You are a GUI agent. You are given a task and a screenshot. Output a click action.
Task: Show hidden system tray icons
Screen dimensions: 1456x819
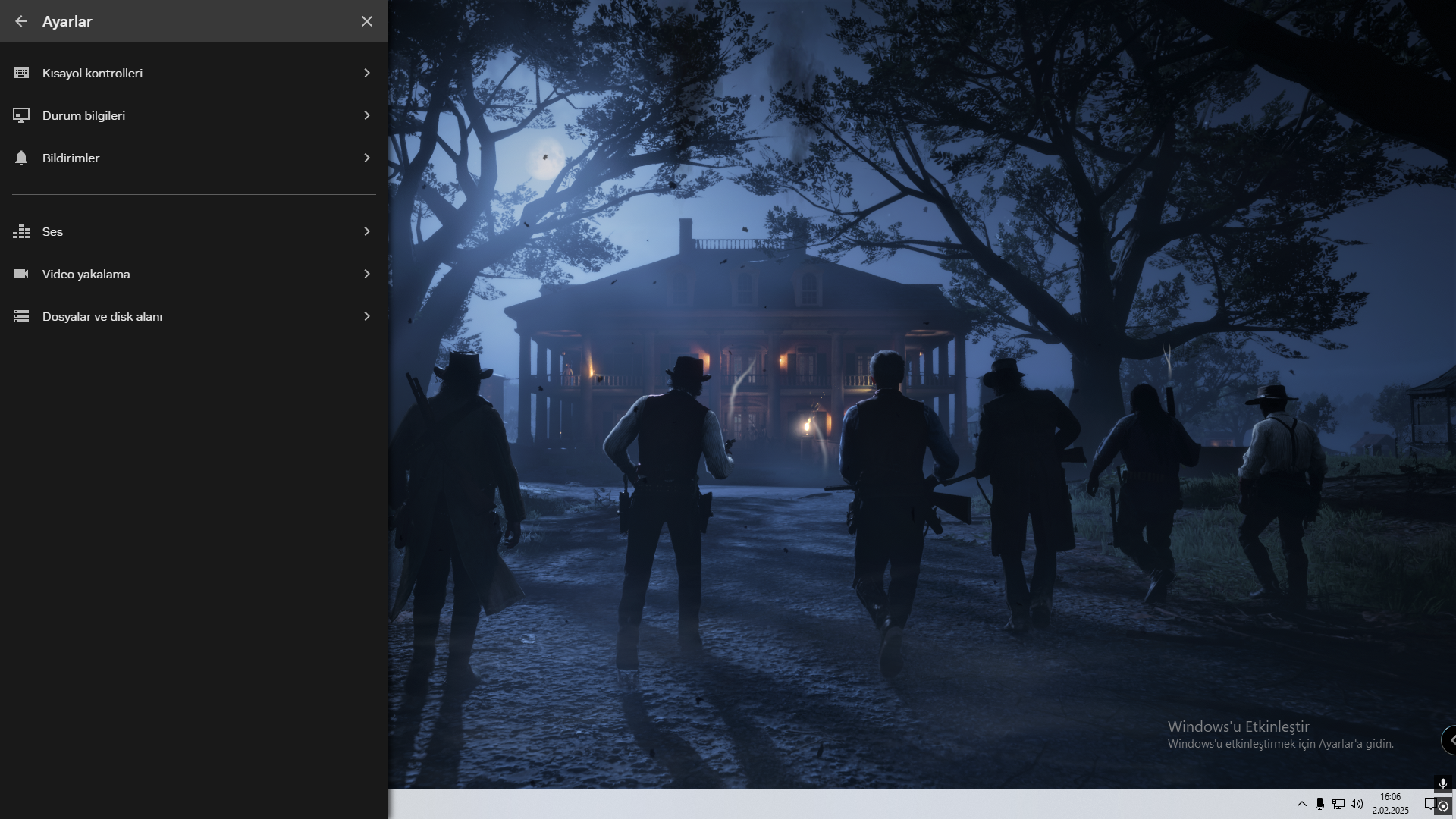click(1301, 804)
